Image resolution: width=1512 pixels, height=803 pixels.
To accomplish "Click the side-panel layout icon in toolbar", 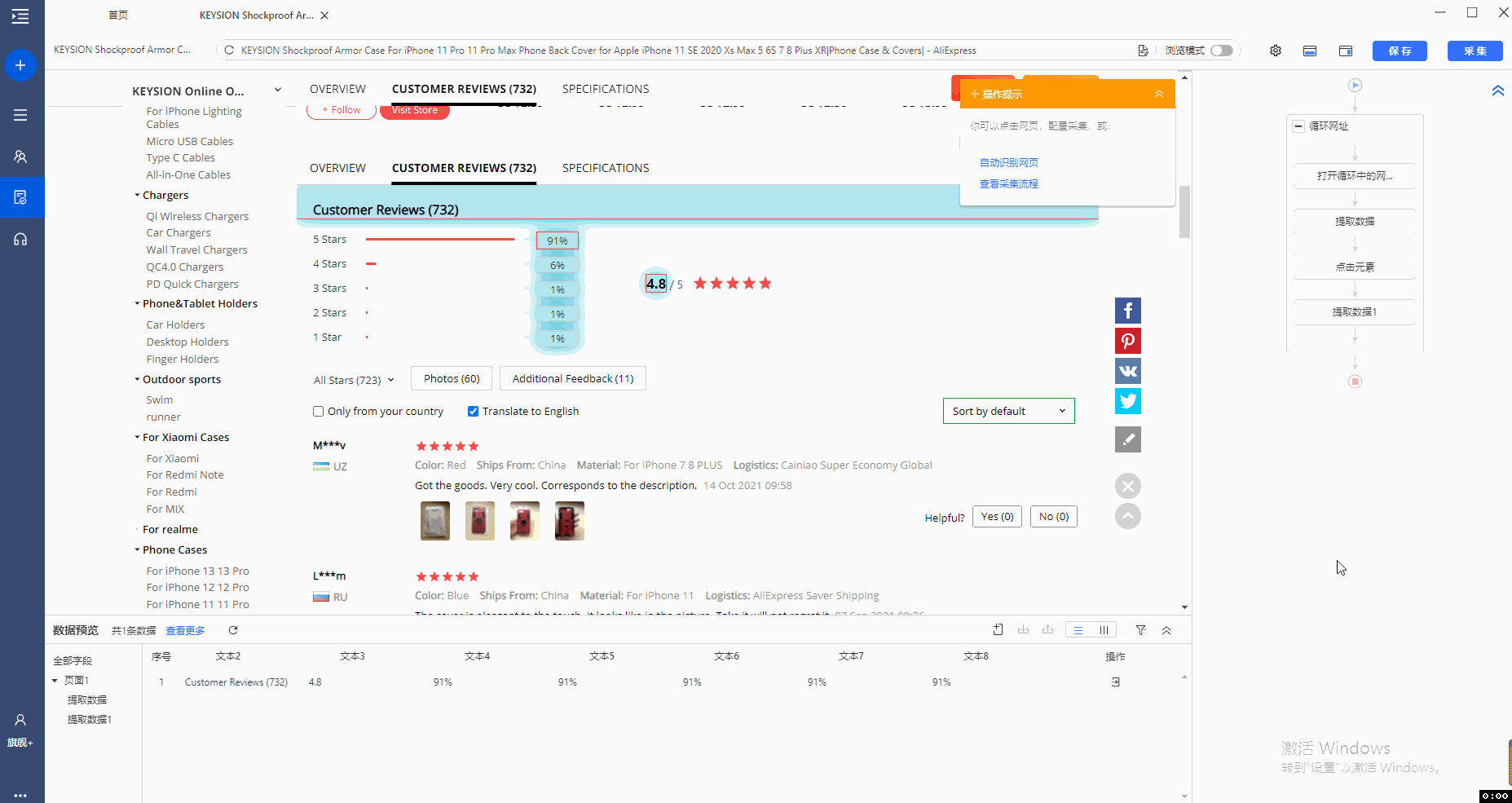I will pyautogui.click(x=1346, y=51).
